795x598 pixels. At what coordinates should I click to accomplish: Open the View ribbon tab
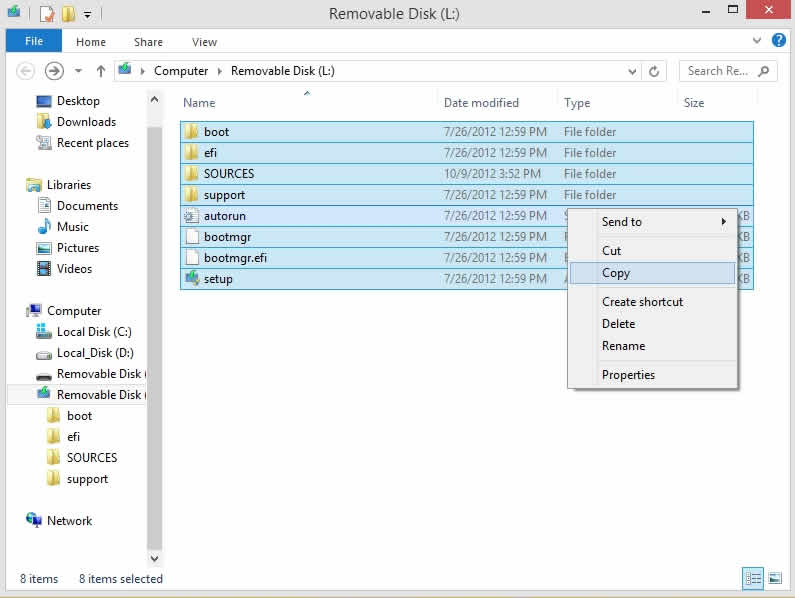click(x=204, y=42)
